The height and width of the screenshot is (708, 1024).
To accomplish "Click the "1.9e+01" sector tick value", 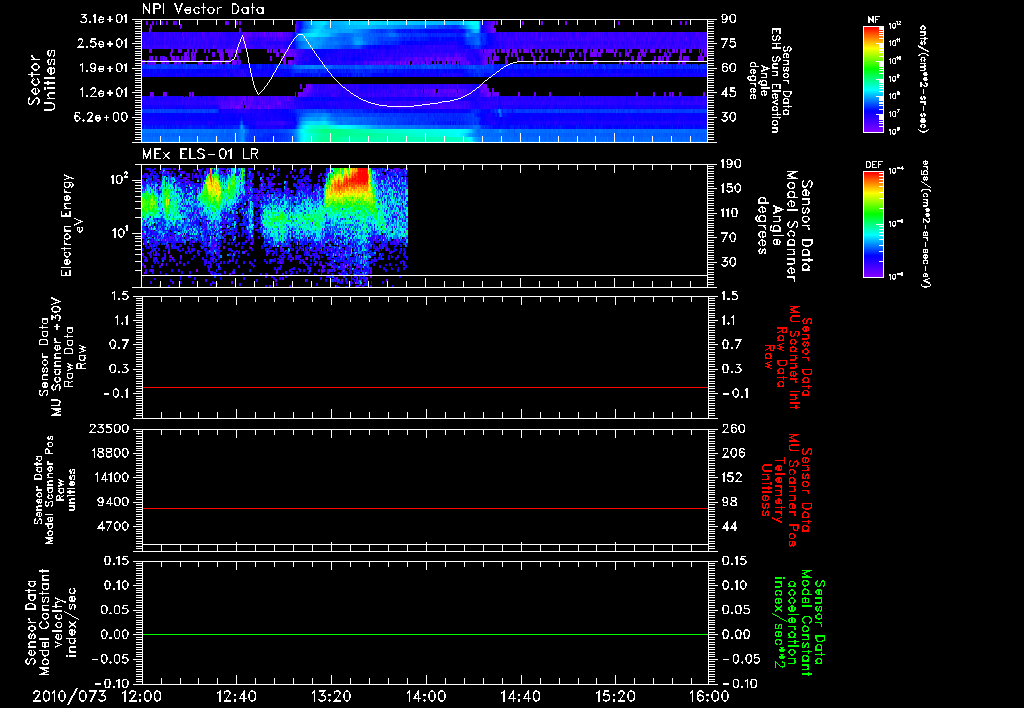I will [104, 68].
